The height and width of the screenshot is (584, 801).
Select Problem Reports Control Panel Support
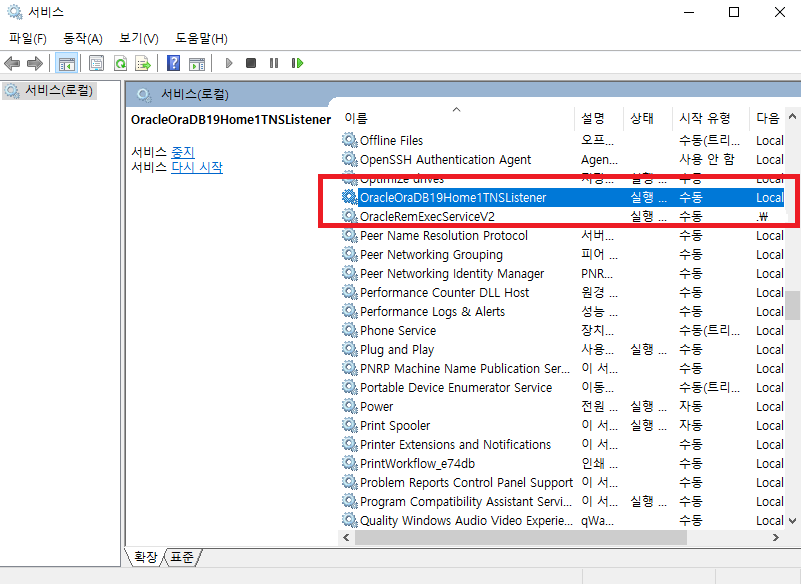pos(466,482)
